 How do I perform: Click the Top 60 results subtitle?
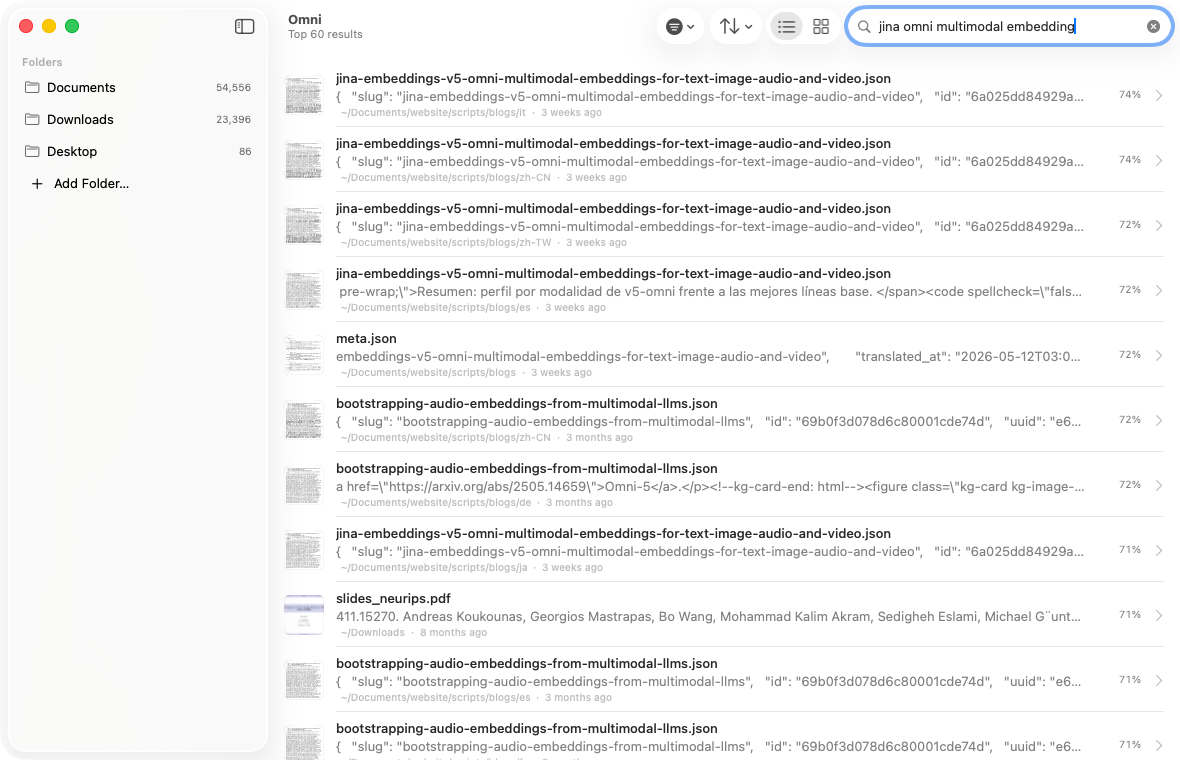click(325, 35)
